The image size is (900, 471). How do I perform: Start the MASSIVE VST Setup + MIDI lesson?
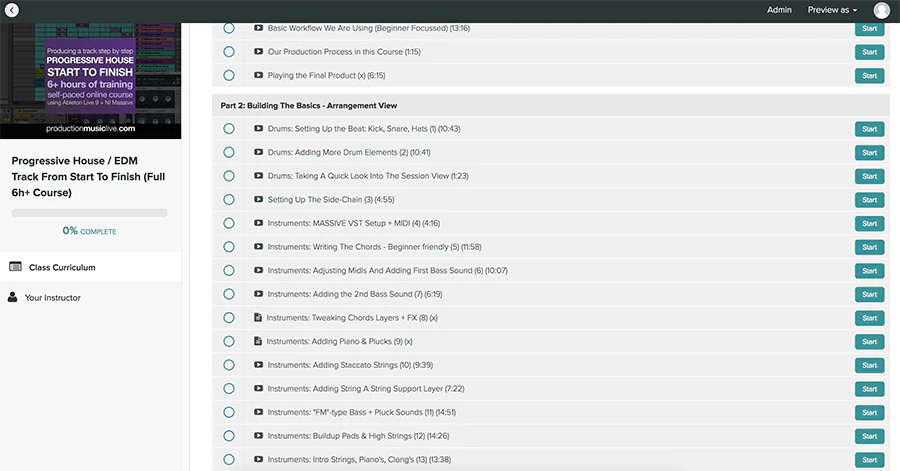[x=869, y=224]
